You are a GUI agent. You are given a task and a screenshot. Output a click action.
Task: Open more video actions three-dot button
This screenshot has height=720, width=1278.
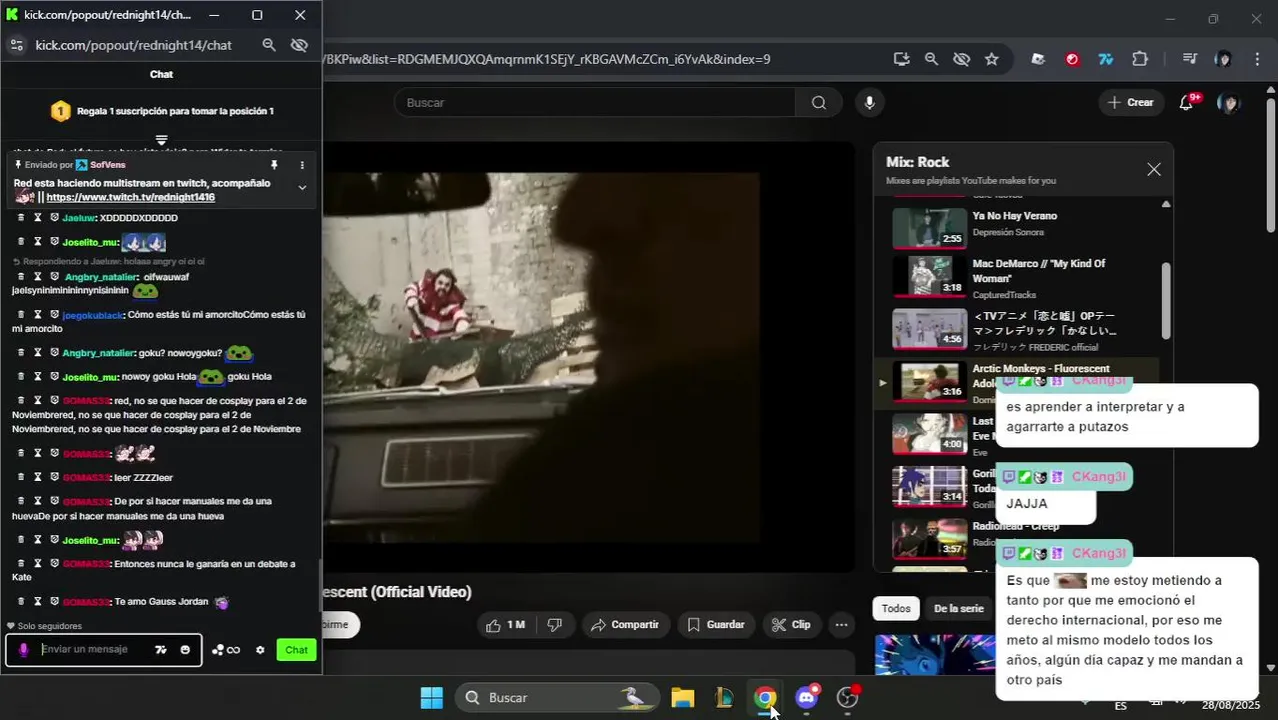[842, 625]
